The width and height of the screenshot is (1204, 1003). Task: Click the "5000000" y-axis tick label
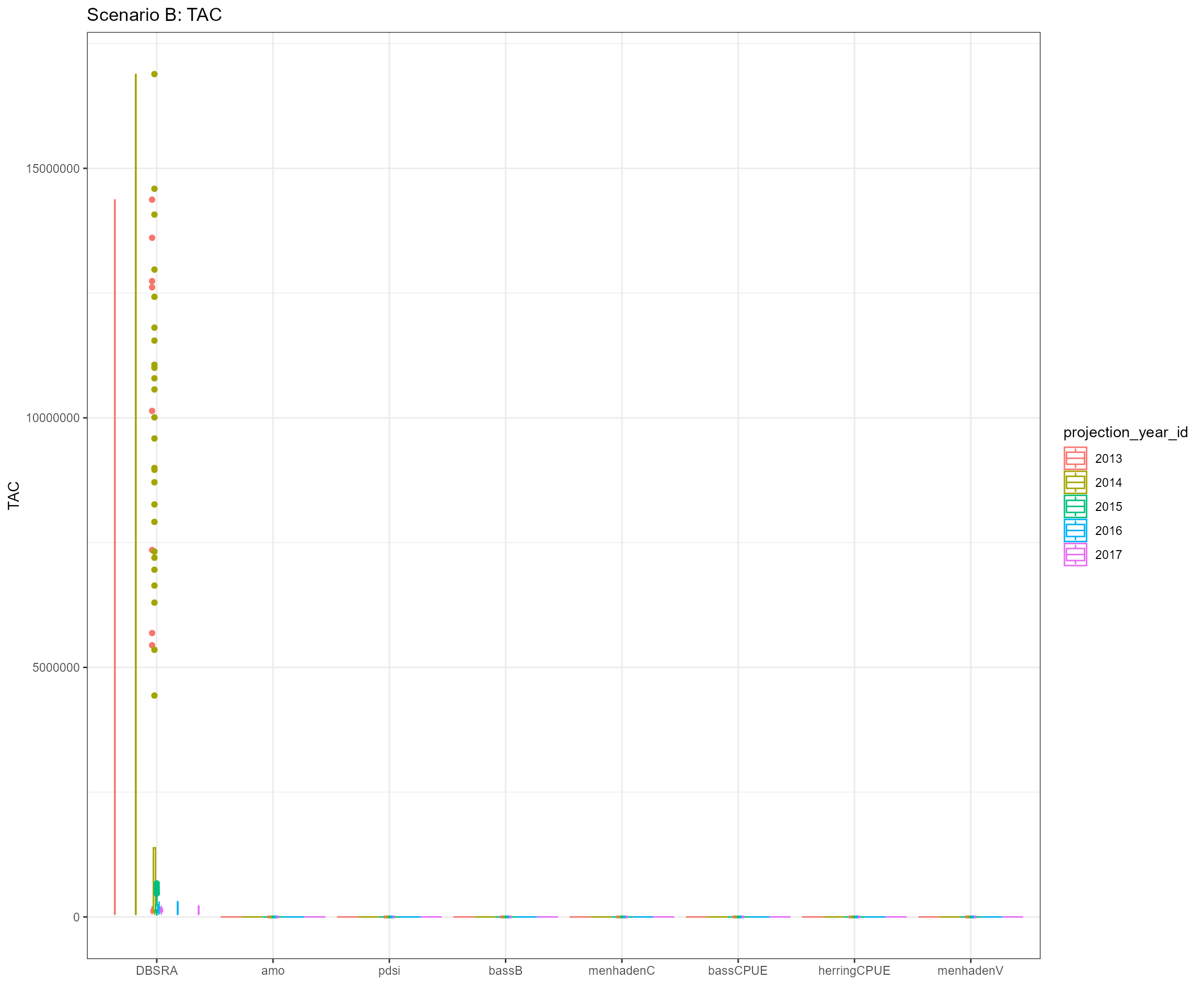point(56,668)
